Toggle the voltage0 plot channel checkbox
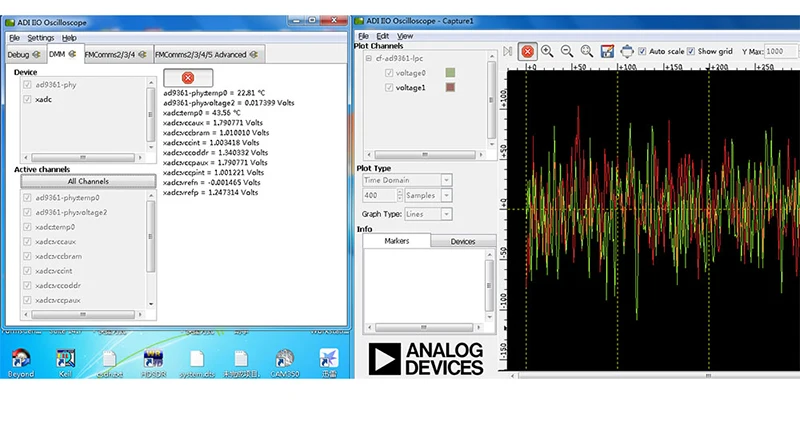 point(389,73)
